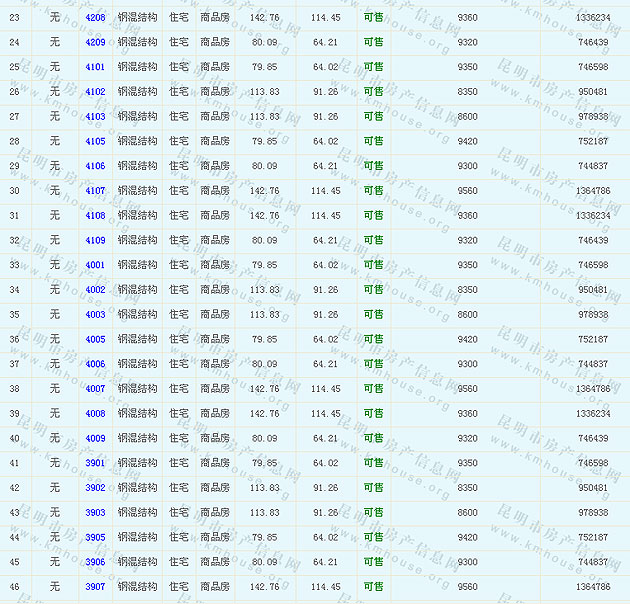The image size is (630, 604).
Task: Open room 4103 details link
Action: pyautogui.click(x=95, y=117)
